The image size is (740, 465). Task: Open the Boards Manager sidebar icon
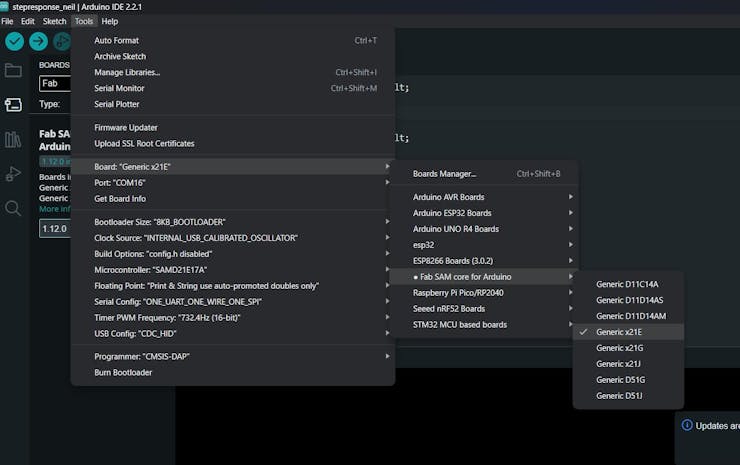(13, 105)
